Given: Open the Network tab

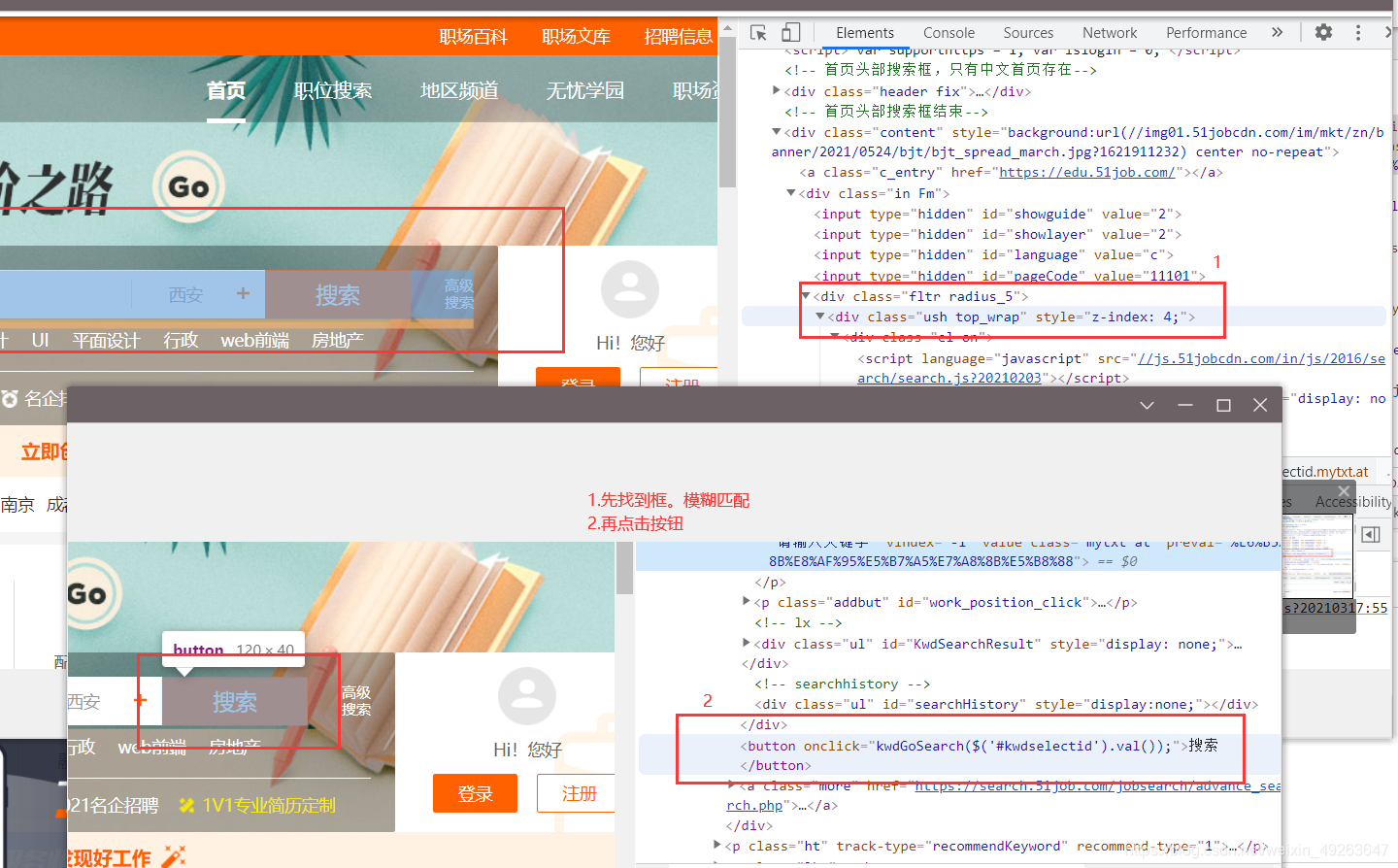Looking at the screenshot, I should click(1110, 32).
